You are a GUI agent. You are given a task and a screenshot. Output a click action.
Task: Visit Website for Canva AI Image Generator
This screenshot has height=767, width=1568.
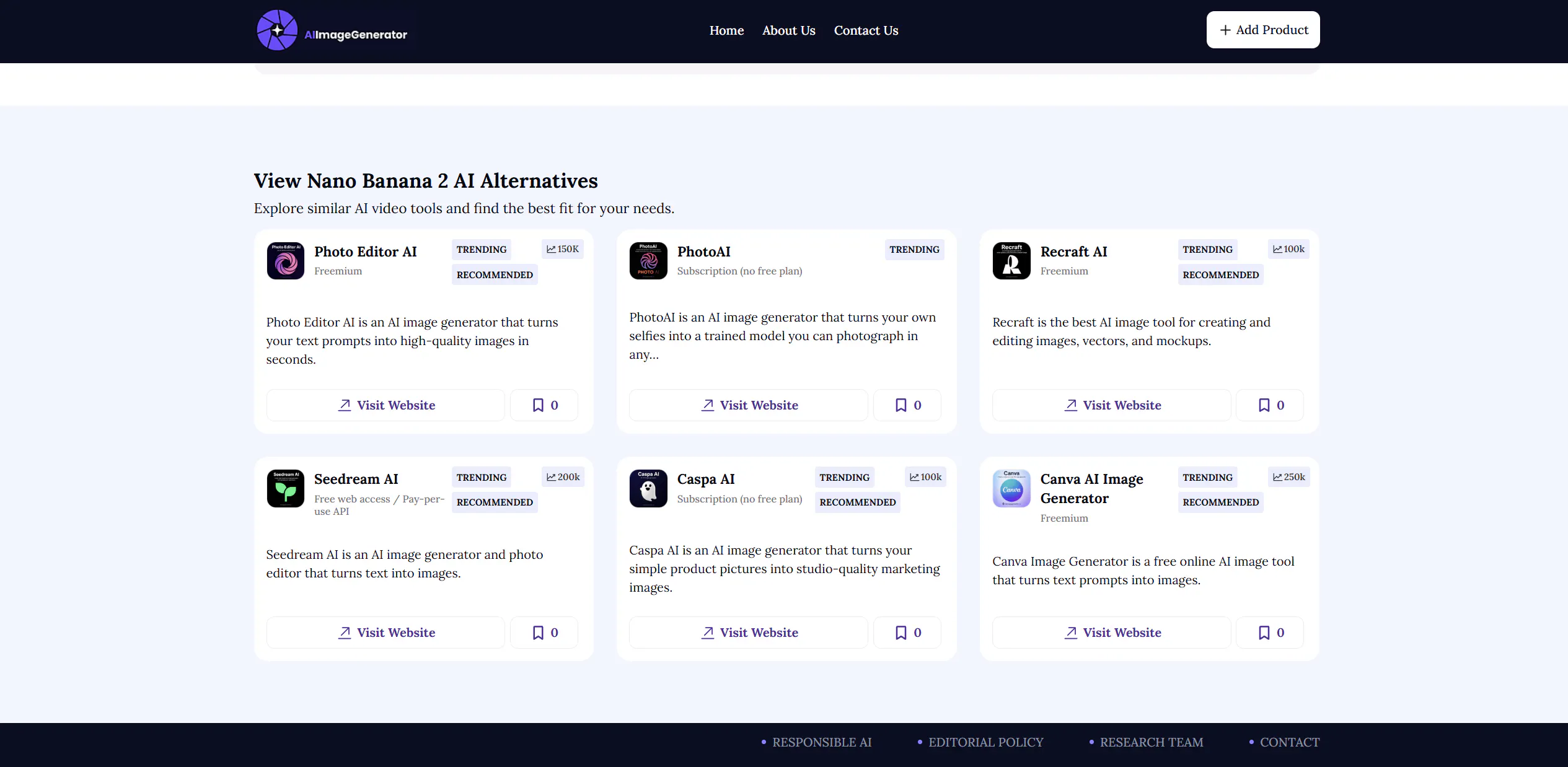click(1112, 633)
